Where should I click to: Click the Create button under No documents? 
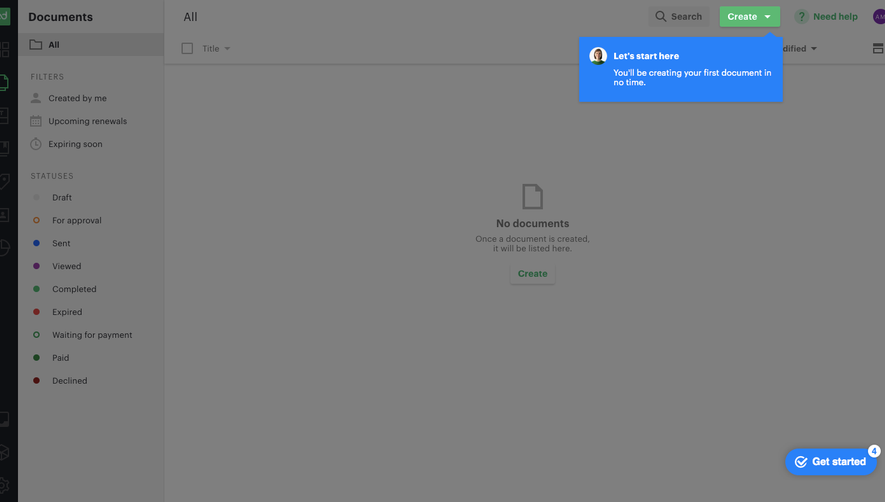coord(532,274)
